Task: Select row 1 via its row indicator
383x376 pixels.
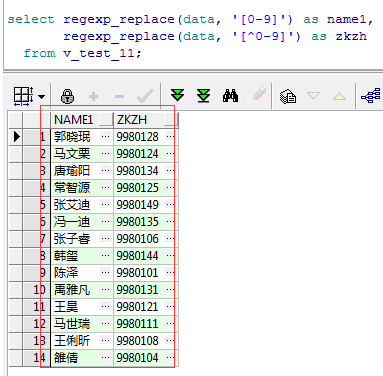Action: [x=16, y=137]
